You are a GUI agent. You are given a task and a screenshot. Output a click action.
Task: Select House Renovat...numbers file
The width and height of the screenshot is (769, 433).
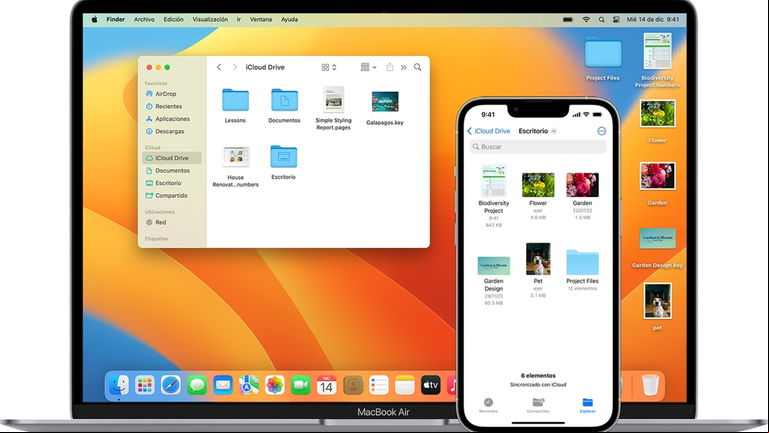point(235,166)
